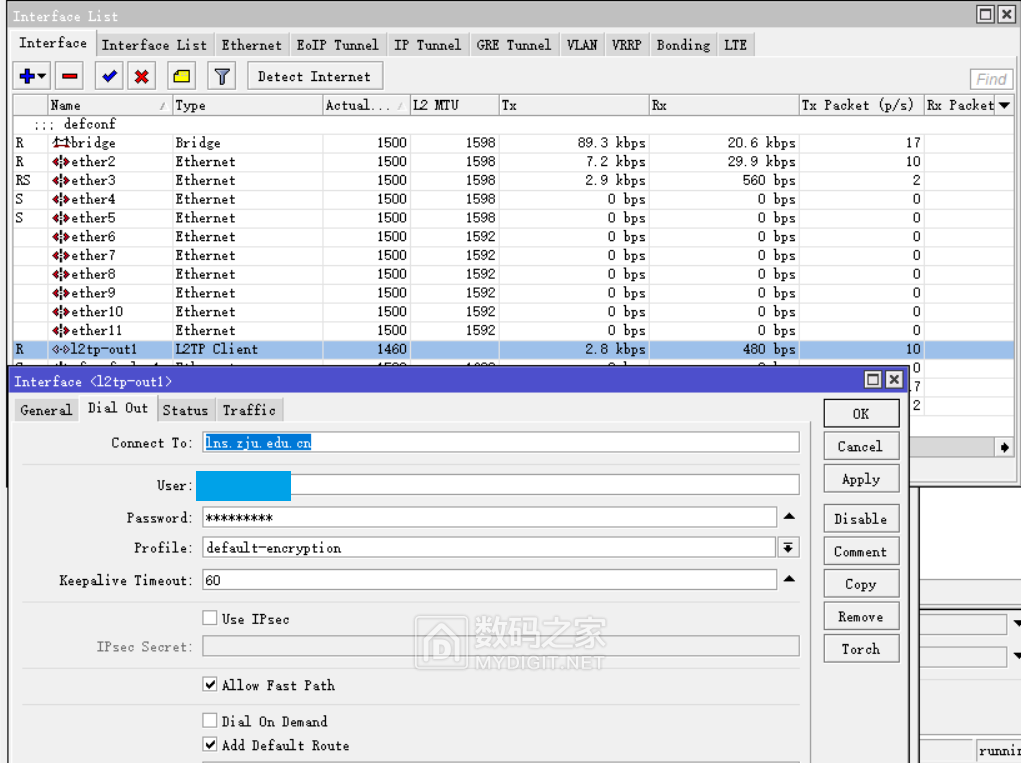
Task: Enable the Dial On Demand checkbox
Action: 210,720
